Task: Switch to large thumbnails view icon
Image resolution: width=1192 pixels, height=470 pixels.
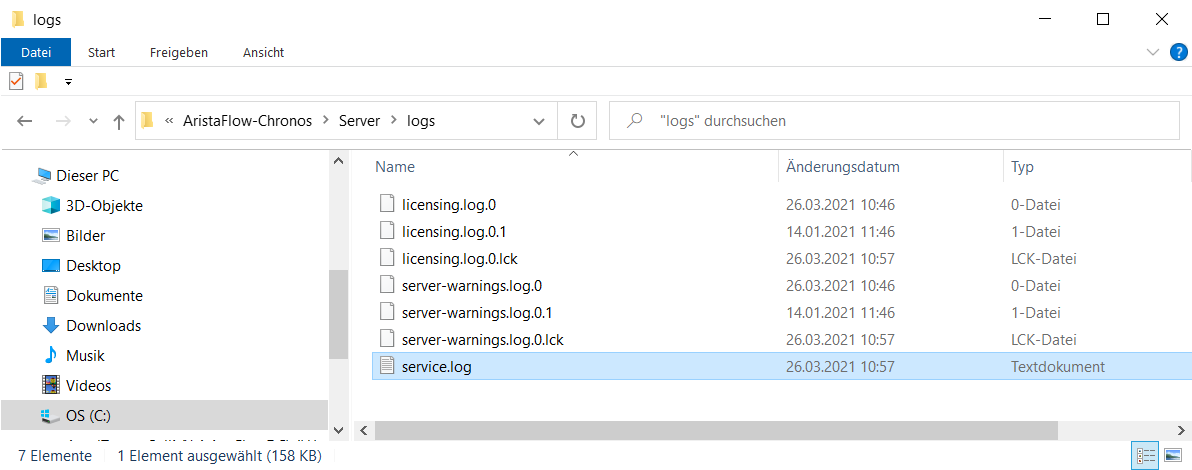Action: click(x=1172, y=456)
